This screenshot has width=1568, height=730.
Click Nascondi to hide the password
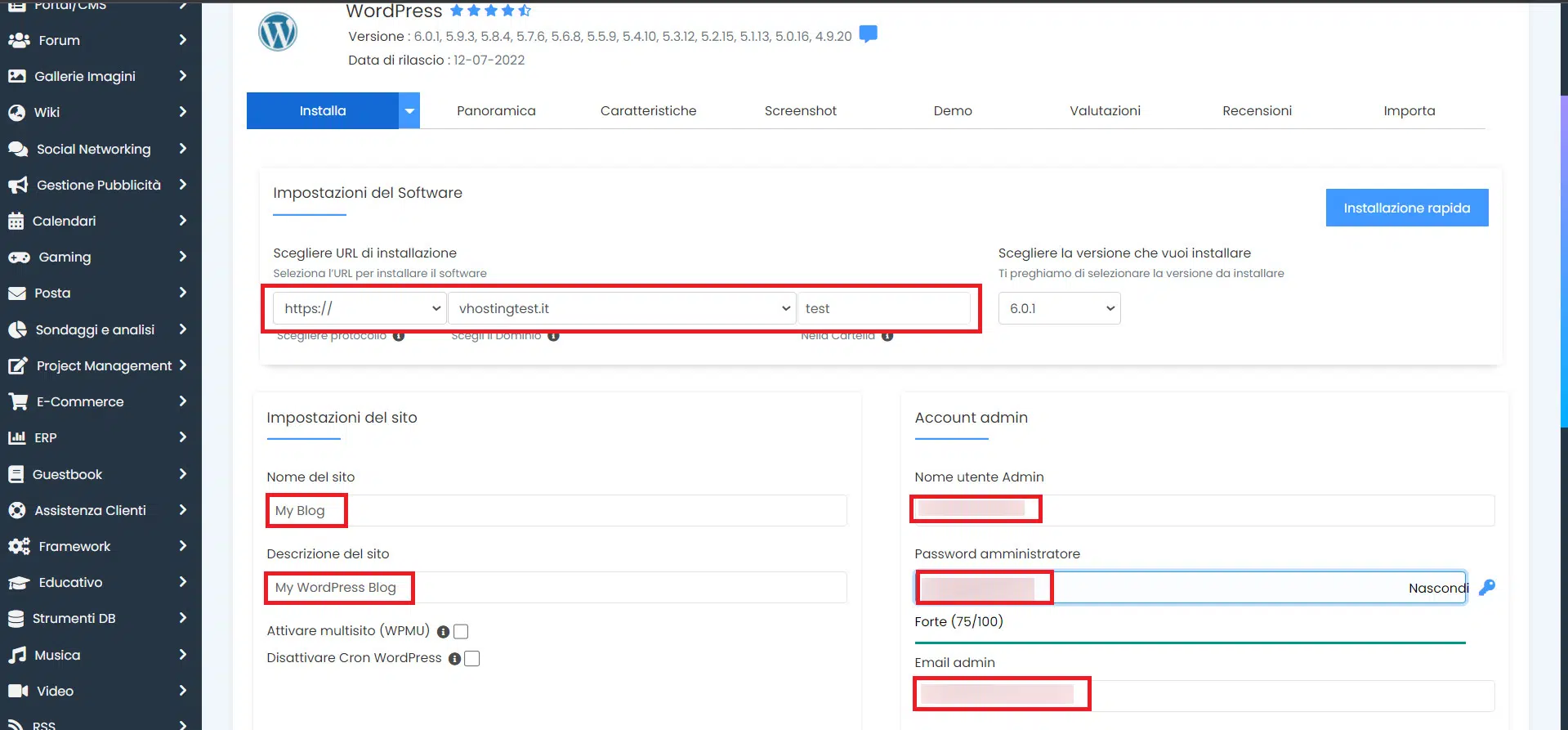coord(1438,588)
